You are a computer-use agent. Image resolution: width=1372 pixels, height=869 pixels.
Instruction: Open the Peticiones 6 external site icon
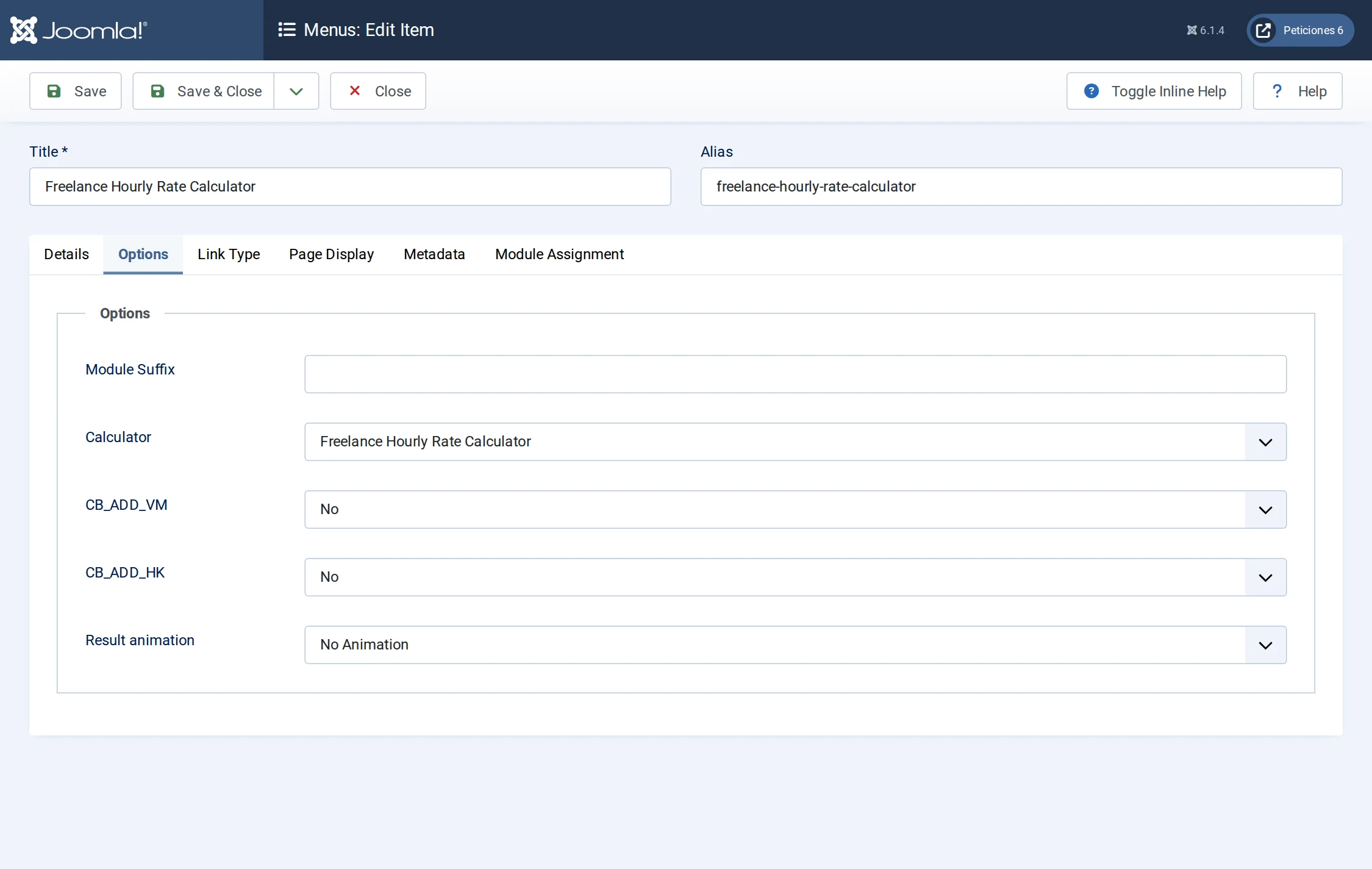coord(1263,30)
